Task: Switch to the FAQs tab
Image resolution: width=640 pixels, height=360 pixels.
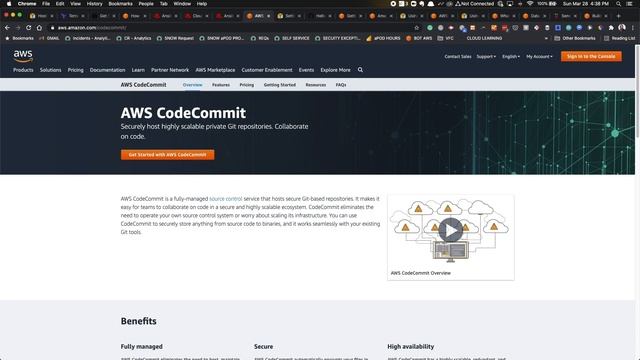Action: pyautogui.click(x=341, y=85)
